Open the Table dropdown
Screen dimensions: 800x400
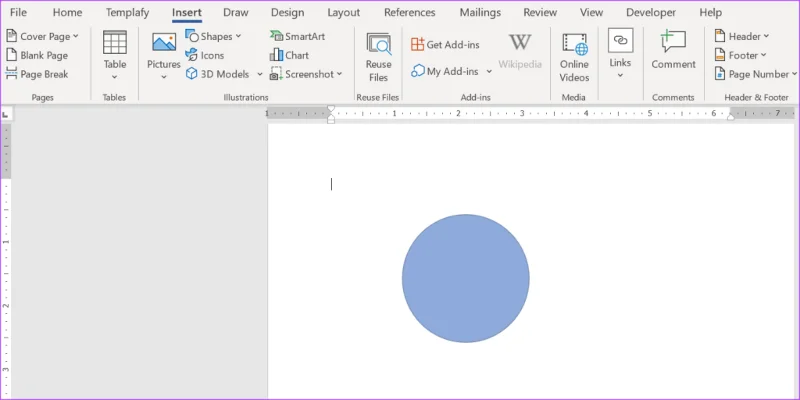[115, 56]
